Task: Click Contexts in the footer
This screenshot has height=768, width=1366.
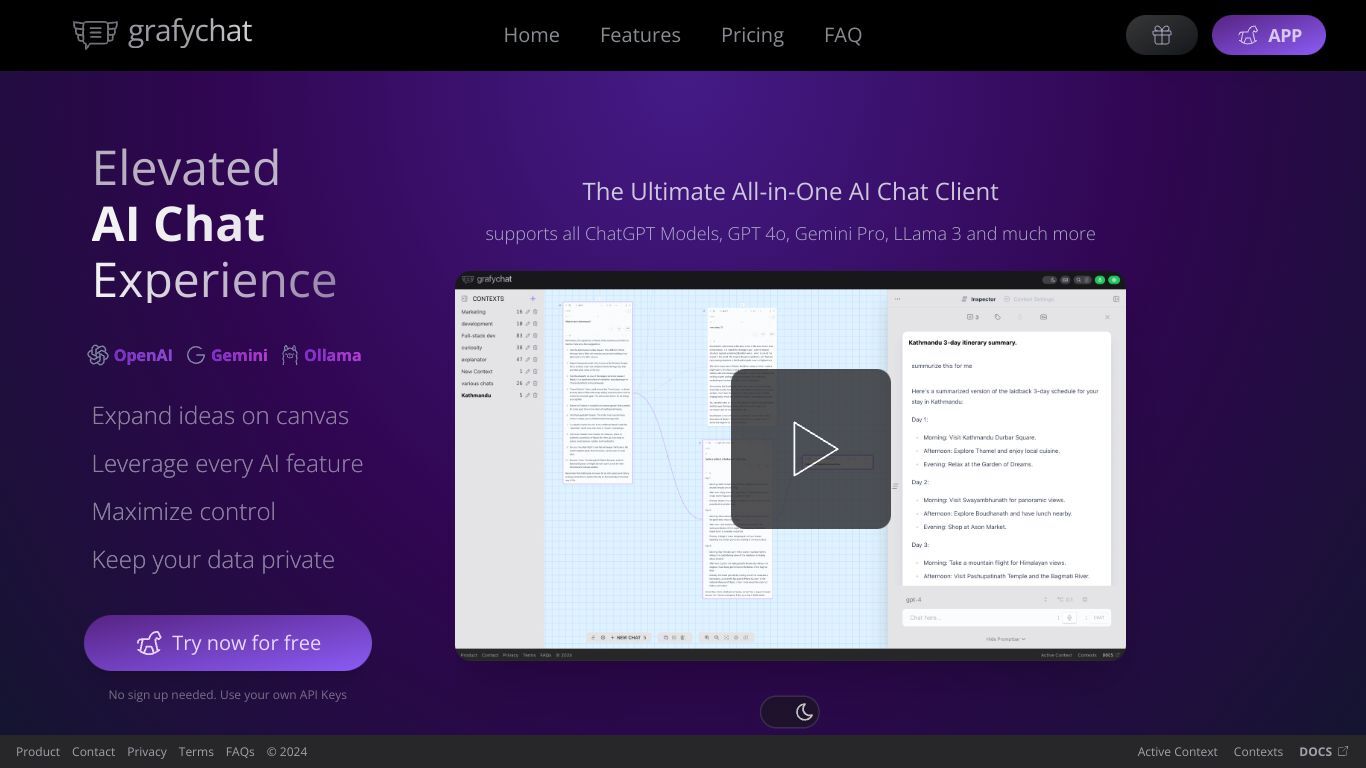Action: [1258, 752]
